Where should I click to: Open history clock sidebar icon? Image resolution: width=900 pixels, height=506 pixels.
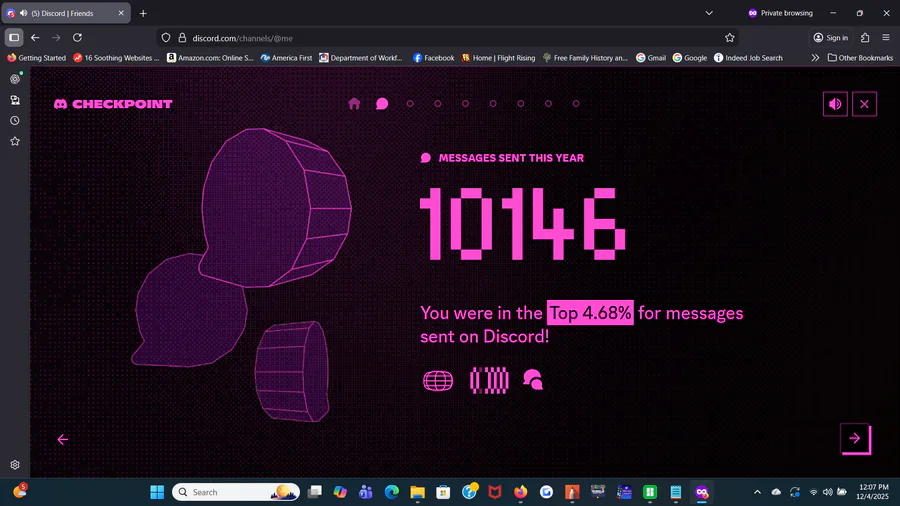coord(15,120)
